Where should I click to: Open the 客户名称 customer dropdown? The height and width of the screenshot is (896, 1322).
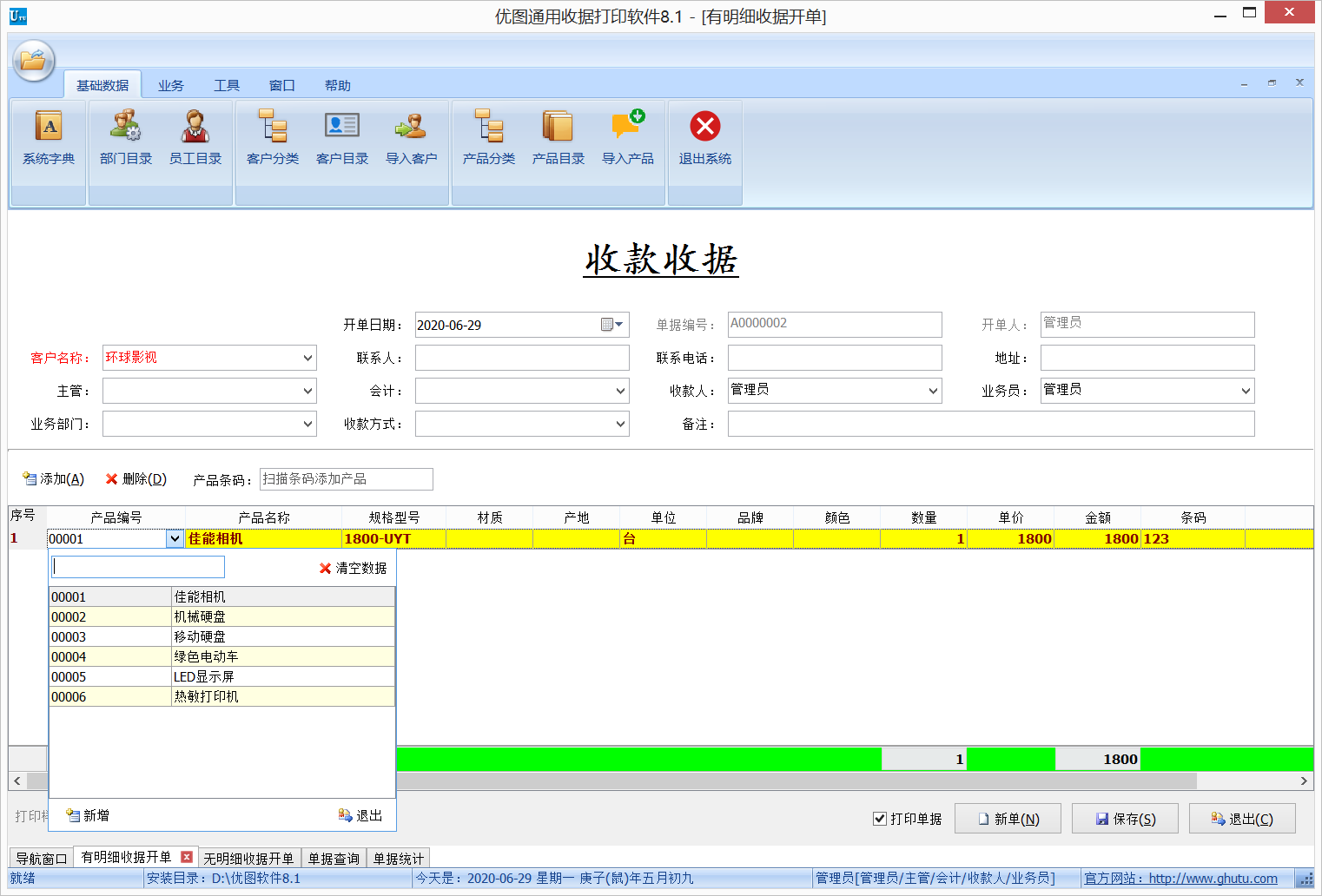pyautogui.click(x=307, y=357)
